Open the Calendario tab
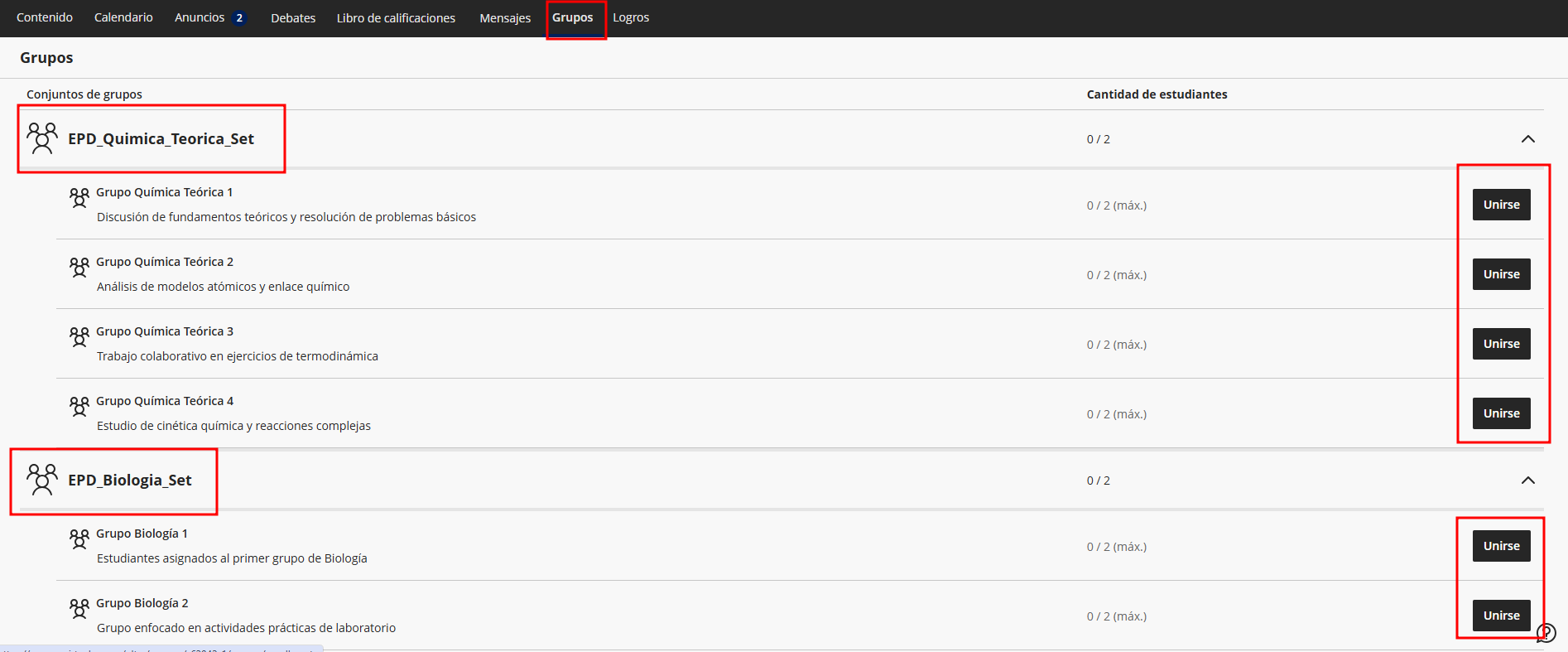The image size is (1568, 652). coord(123,17)
